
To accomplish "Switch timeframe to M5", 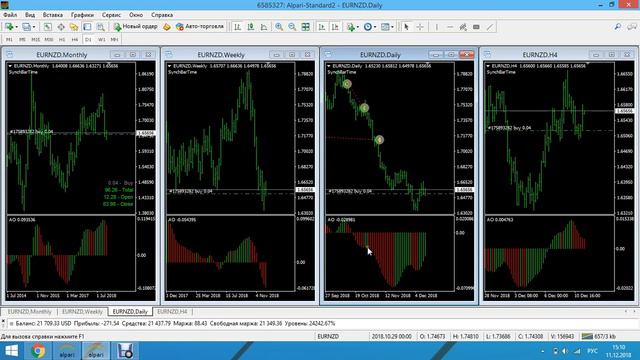I will [x=22, y=40].
